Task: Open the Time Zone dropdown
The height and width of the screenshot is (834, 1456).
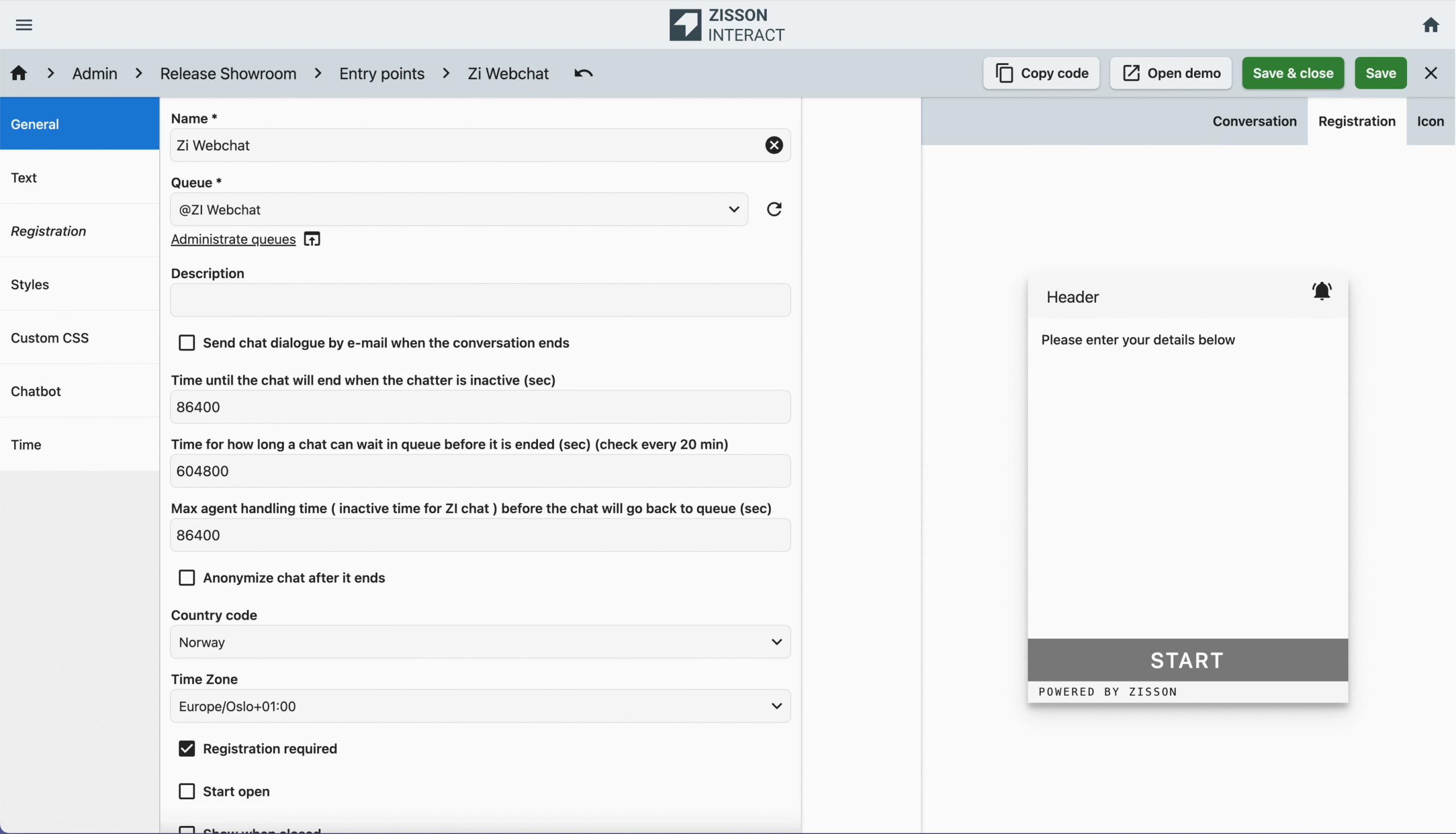Action: 480,705
